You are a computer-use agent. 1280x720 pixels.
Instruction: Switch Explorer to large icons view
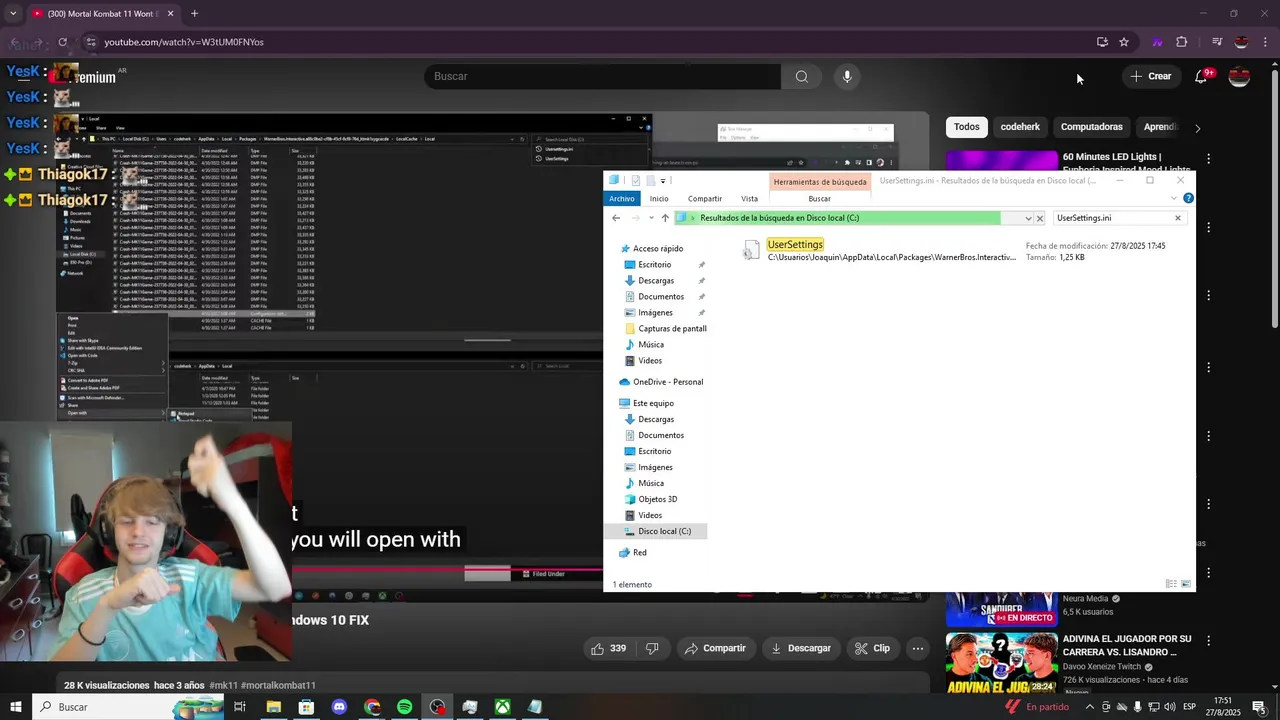coord(1186,584)
